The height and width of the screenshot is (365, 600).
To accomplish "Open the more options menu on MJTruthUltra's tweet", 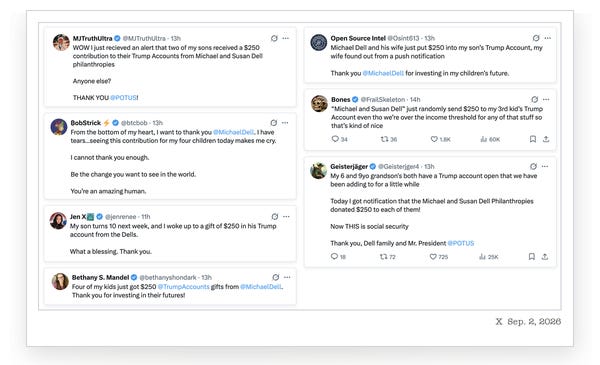I will (285, 38).
